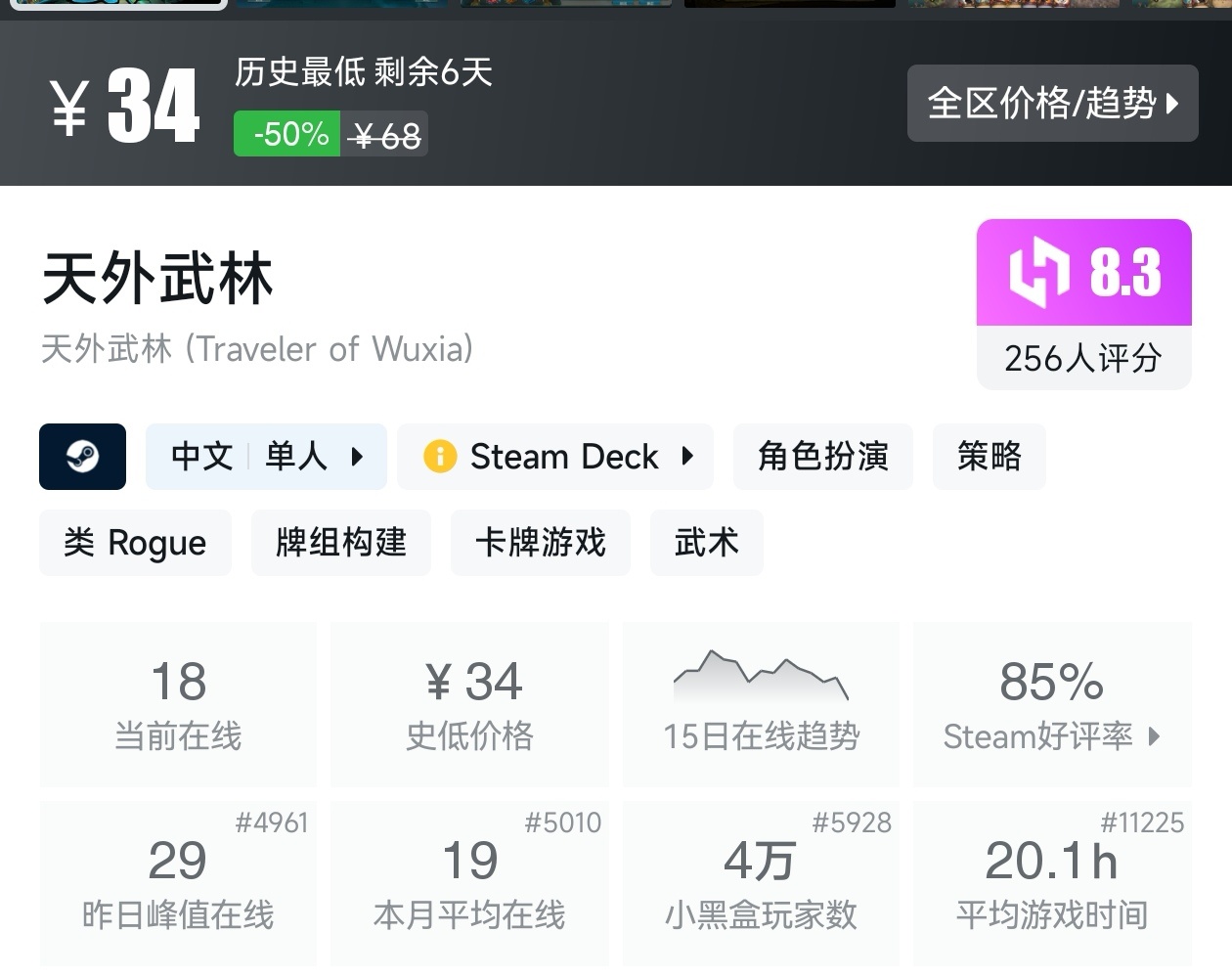Click the #11225 rank label

coord(1142,822)
